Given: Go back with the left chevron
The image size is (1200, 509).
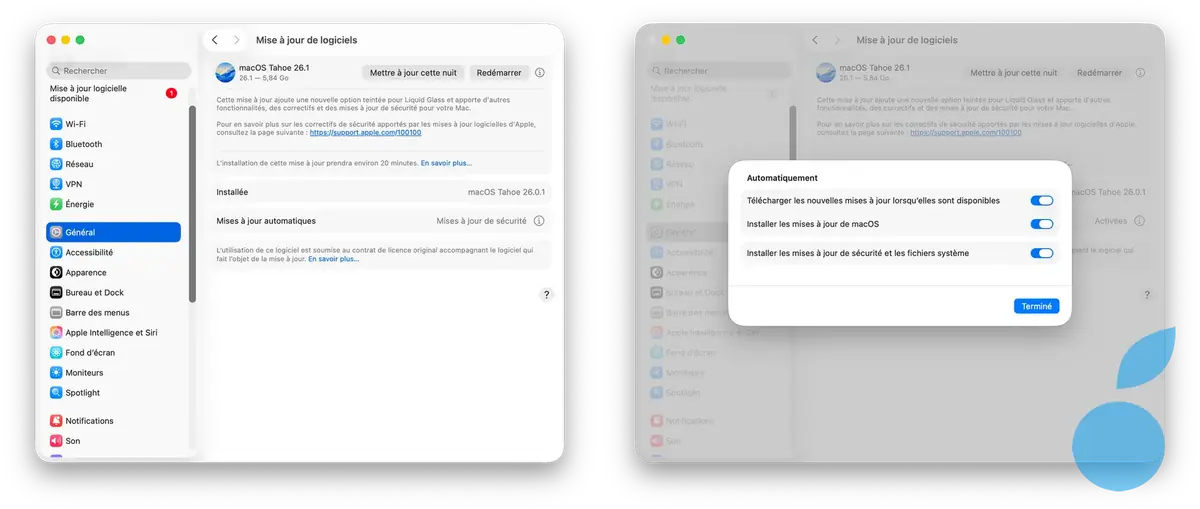Looking at the screenshot, I should click(x=215, y=40).
